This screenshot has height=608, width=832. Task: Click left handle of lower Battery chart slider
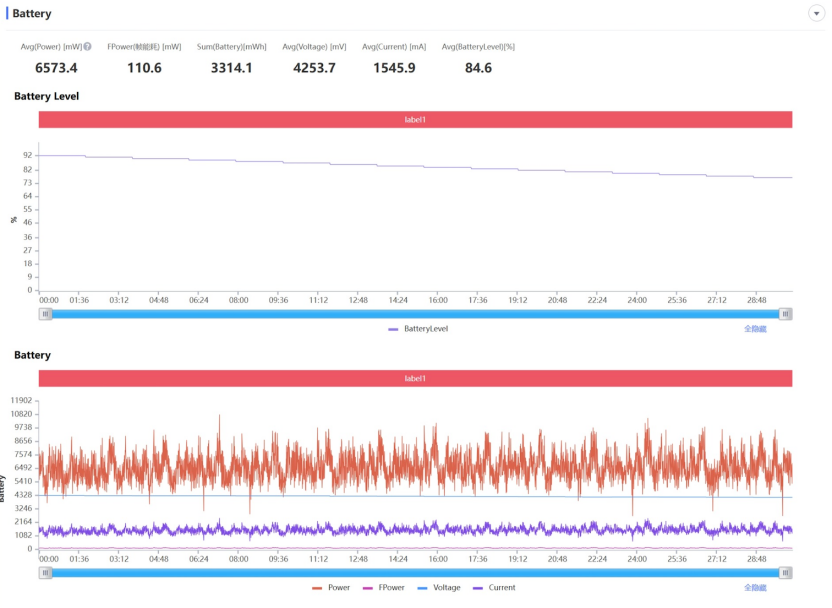[45, 573]
